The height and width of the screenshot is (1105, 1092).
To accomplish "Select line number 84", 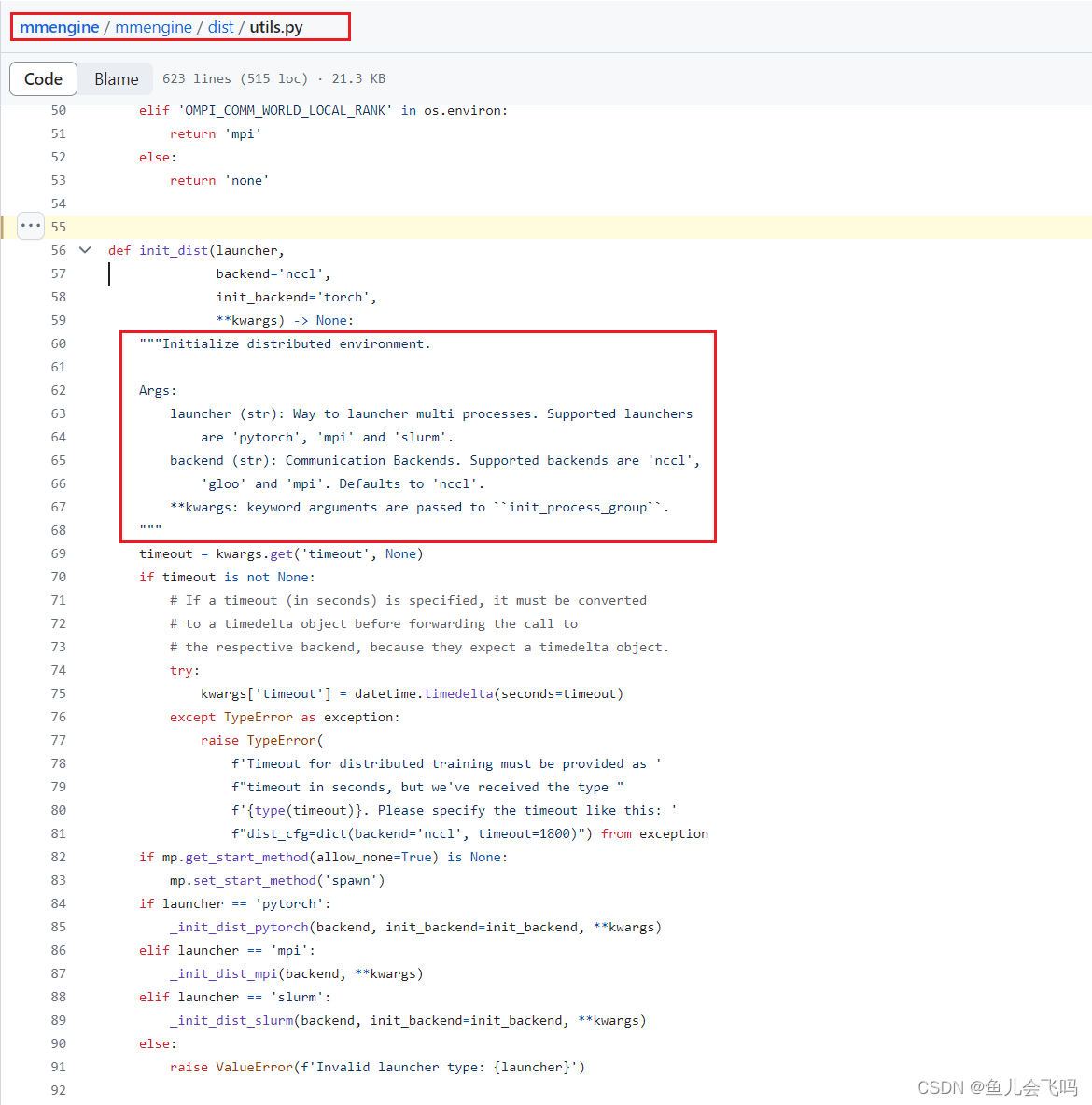I will click(58, 902).
